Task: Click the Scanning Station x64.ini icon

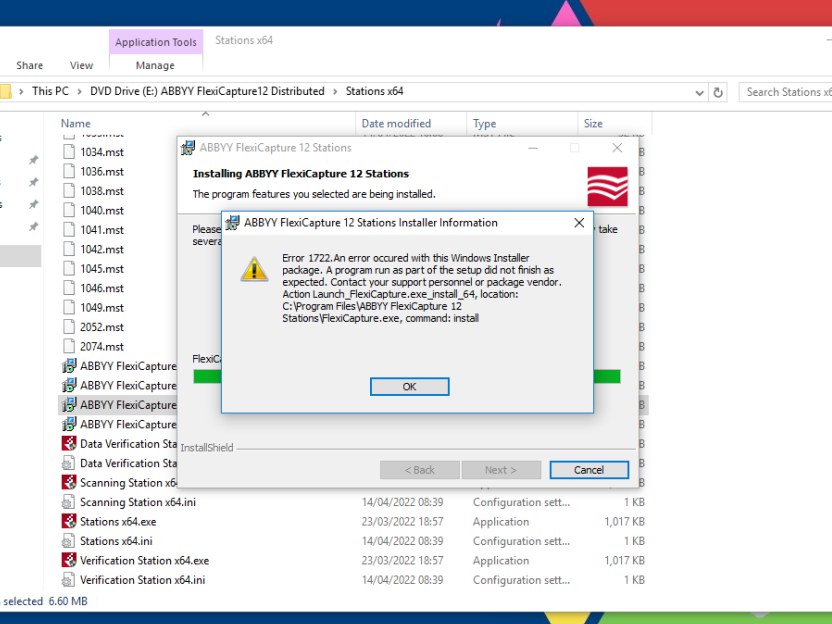Action: (68, 502)
